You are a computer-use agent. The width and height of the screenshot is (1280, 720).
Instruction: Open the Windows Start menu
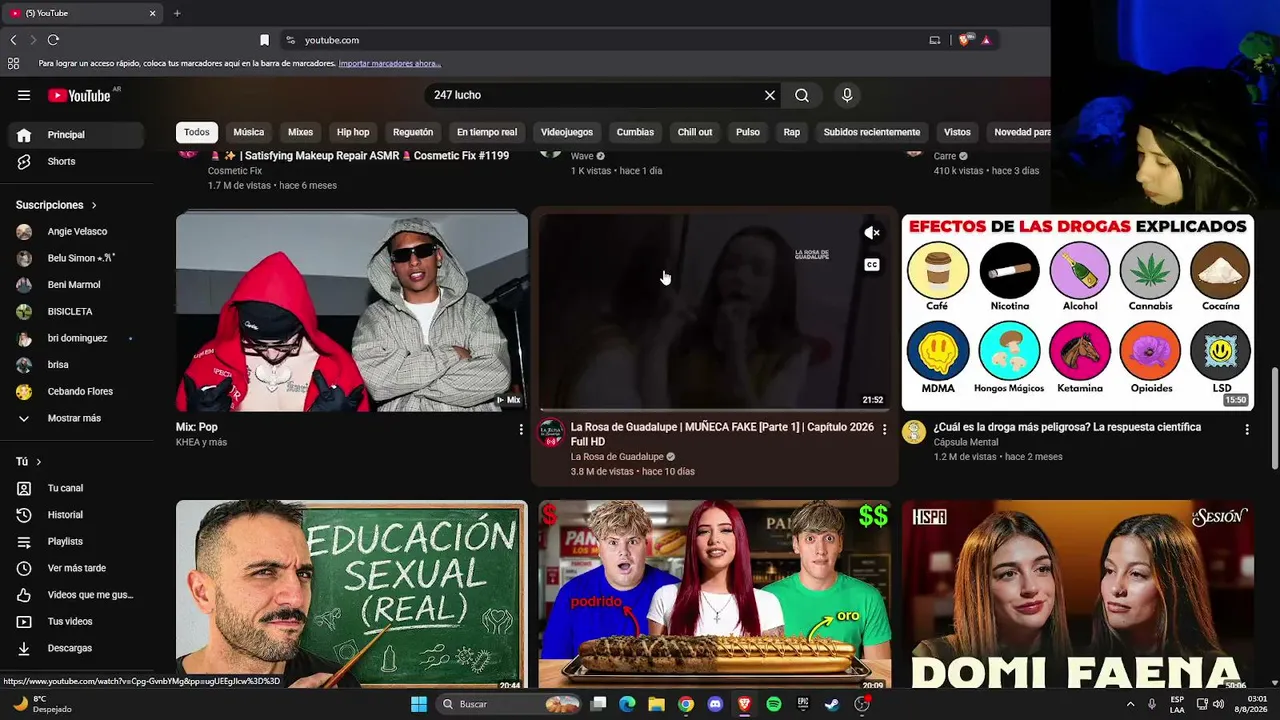pos(419,704)
